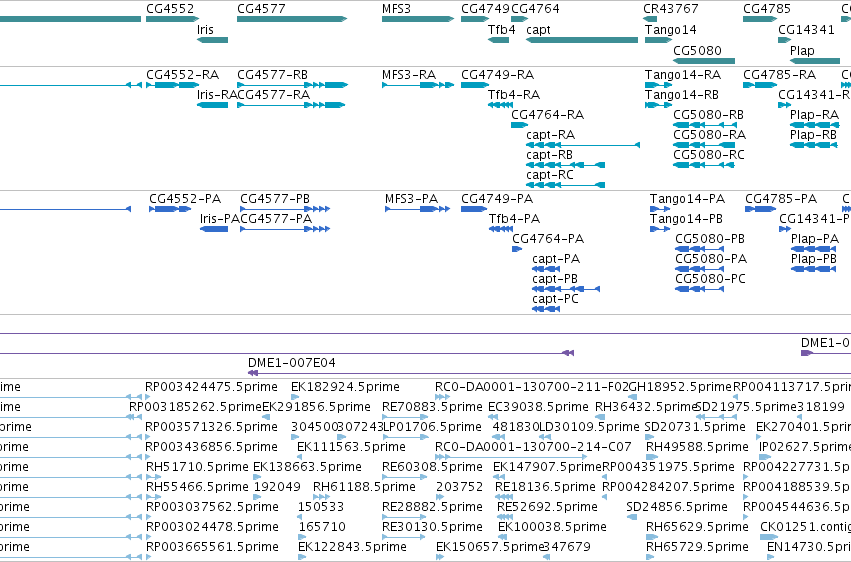851x562 pixels.
Task: Click protein CG4764-PA
Action: [x=517, y=249]
